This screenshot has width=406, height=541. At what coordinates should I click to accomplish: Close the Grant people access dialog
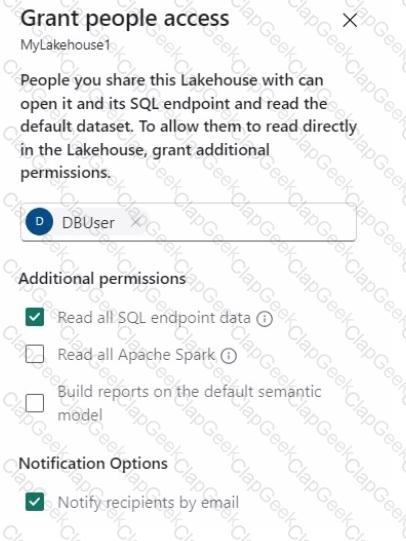point(350,20)
